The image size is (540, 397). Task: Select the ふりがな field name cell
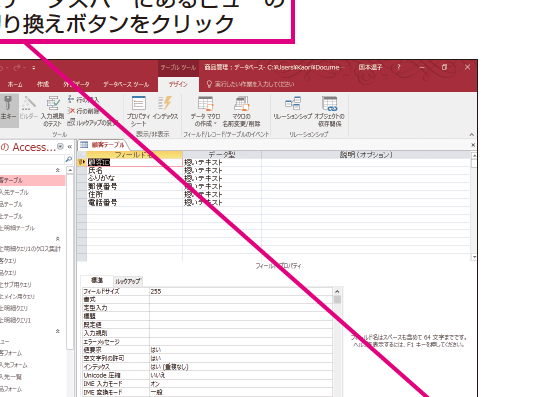click(134, 178)
